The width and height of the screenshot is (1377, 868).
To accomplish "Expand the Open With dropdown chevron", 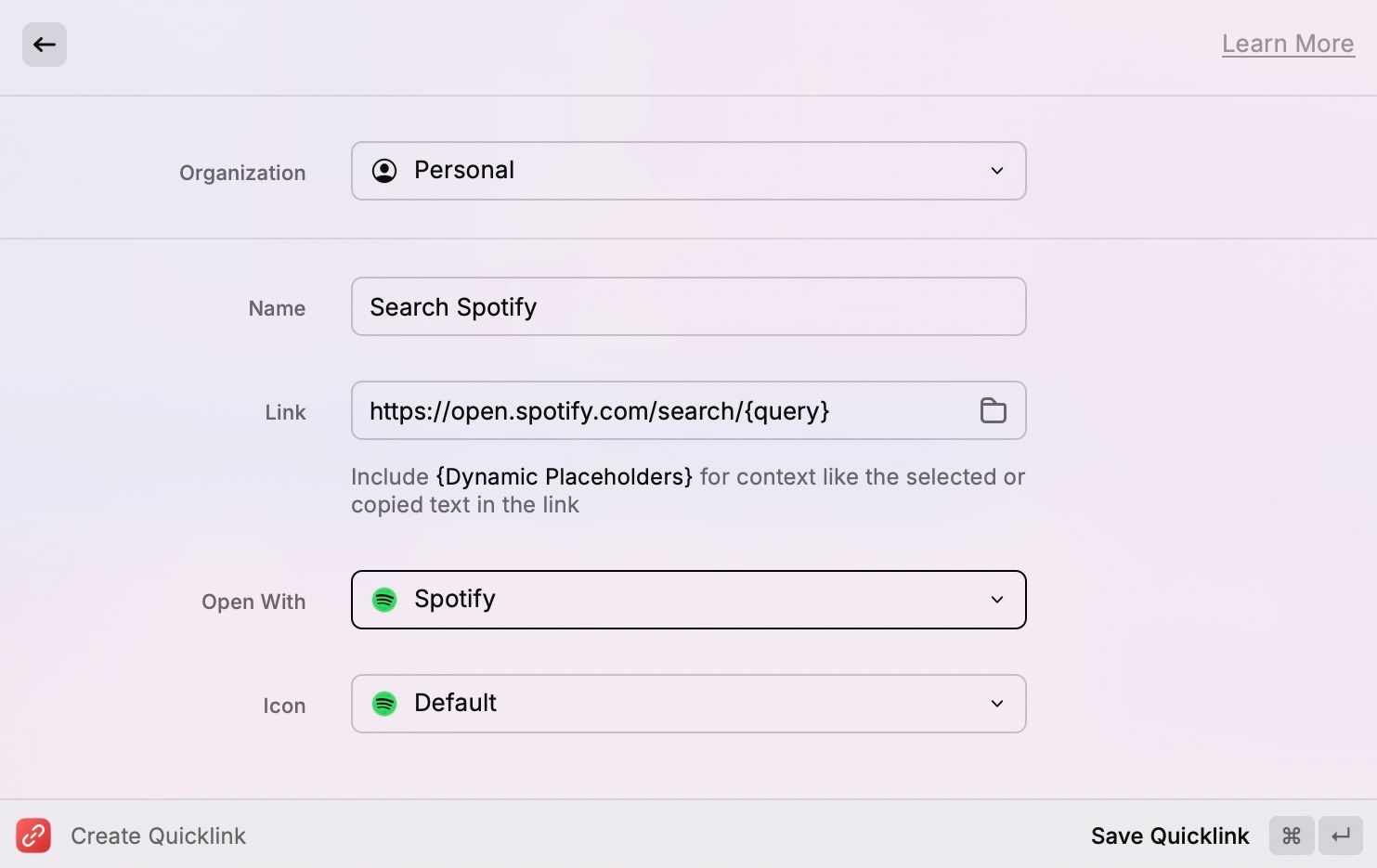I will (x=996, y=600).
